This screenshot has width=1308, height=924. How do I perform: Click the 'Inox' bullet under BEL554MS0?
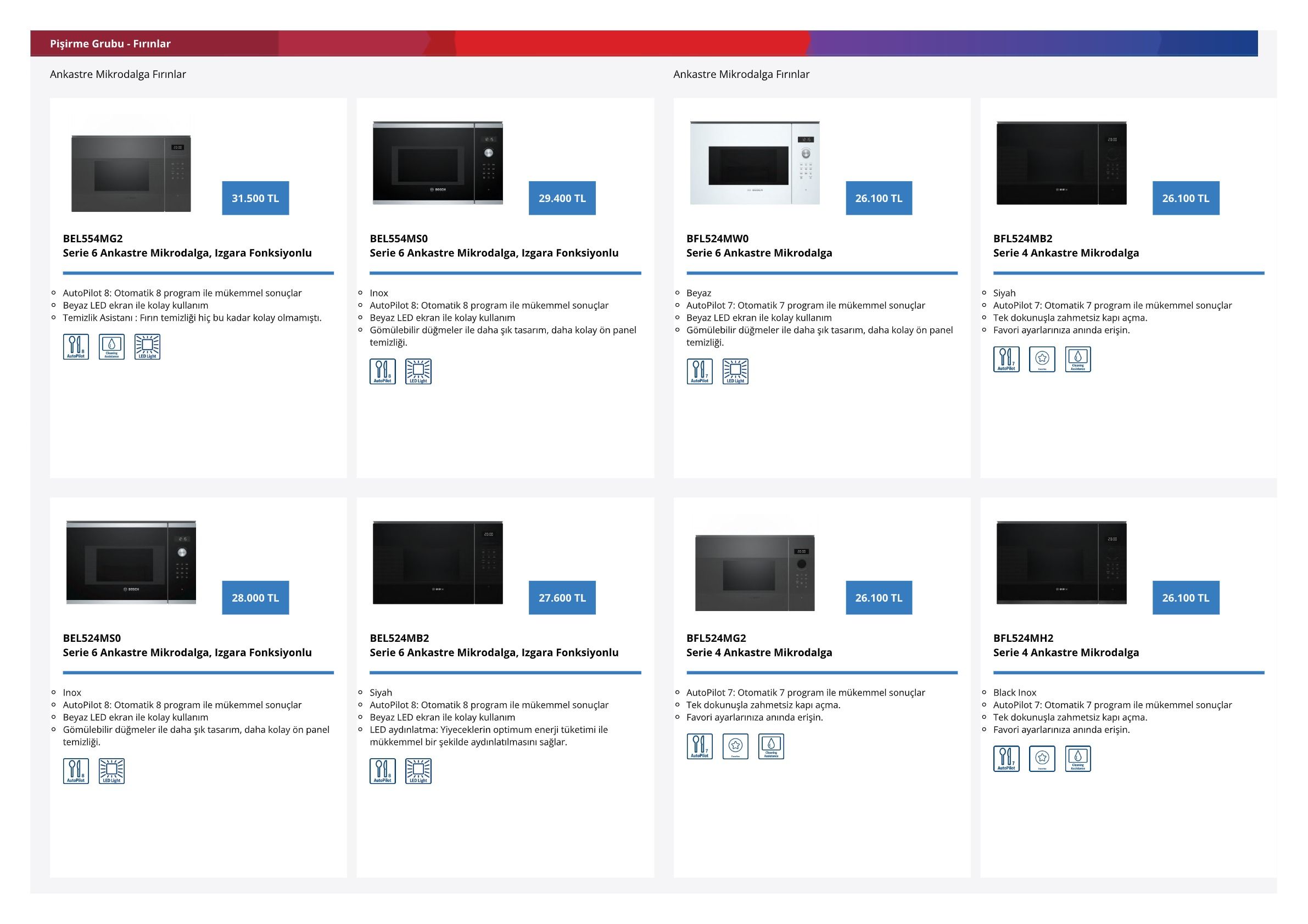tap(379, 293)
